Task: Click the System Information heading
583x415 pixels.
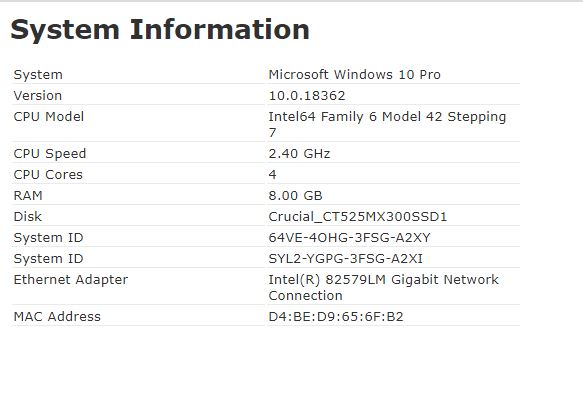Action: 160,30
